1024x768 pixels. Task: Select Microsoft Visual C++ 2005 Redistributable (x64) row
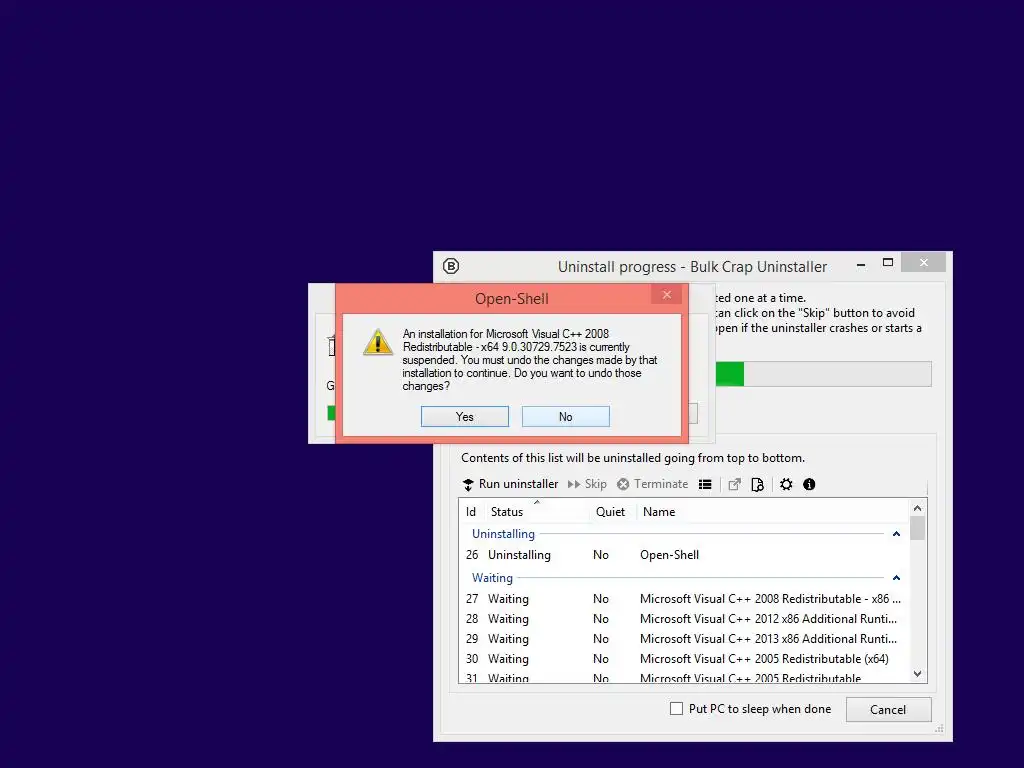683,659
